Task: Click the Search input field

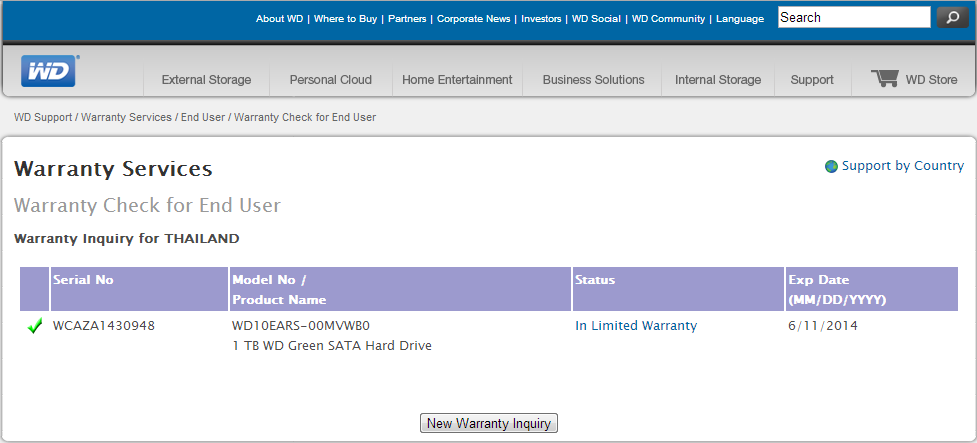Action: (853, 17)
